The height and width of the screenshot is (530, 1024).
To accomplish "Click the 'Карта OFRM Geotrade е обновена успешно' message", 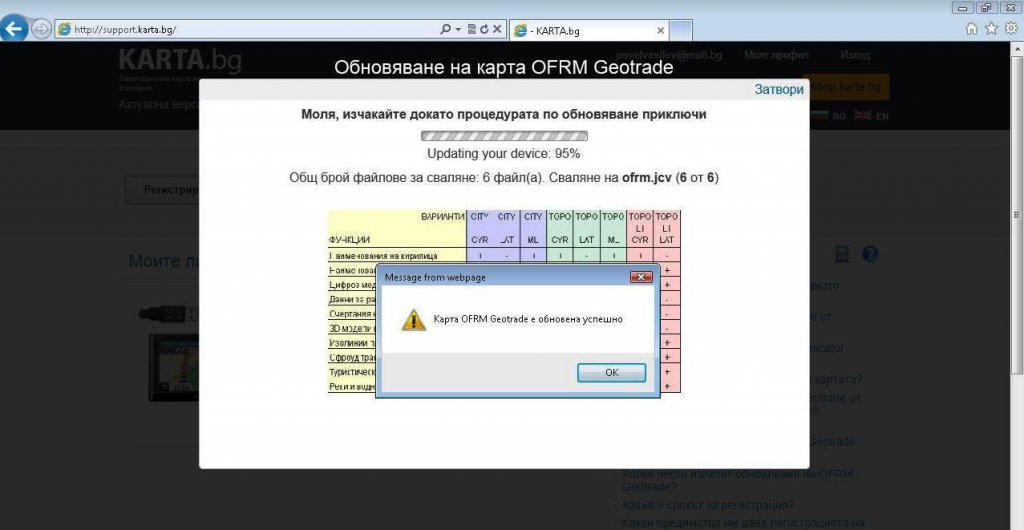I will click(528, 320).
